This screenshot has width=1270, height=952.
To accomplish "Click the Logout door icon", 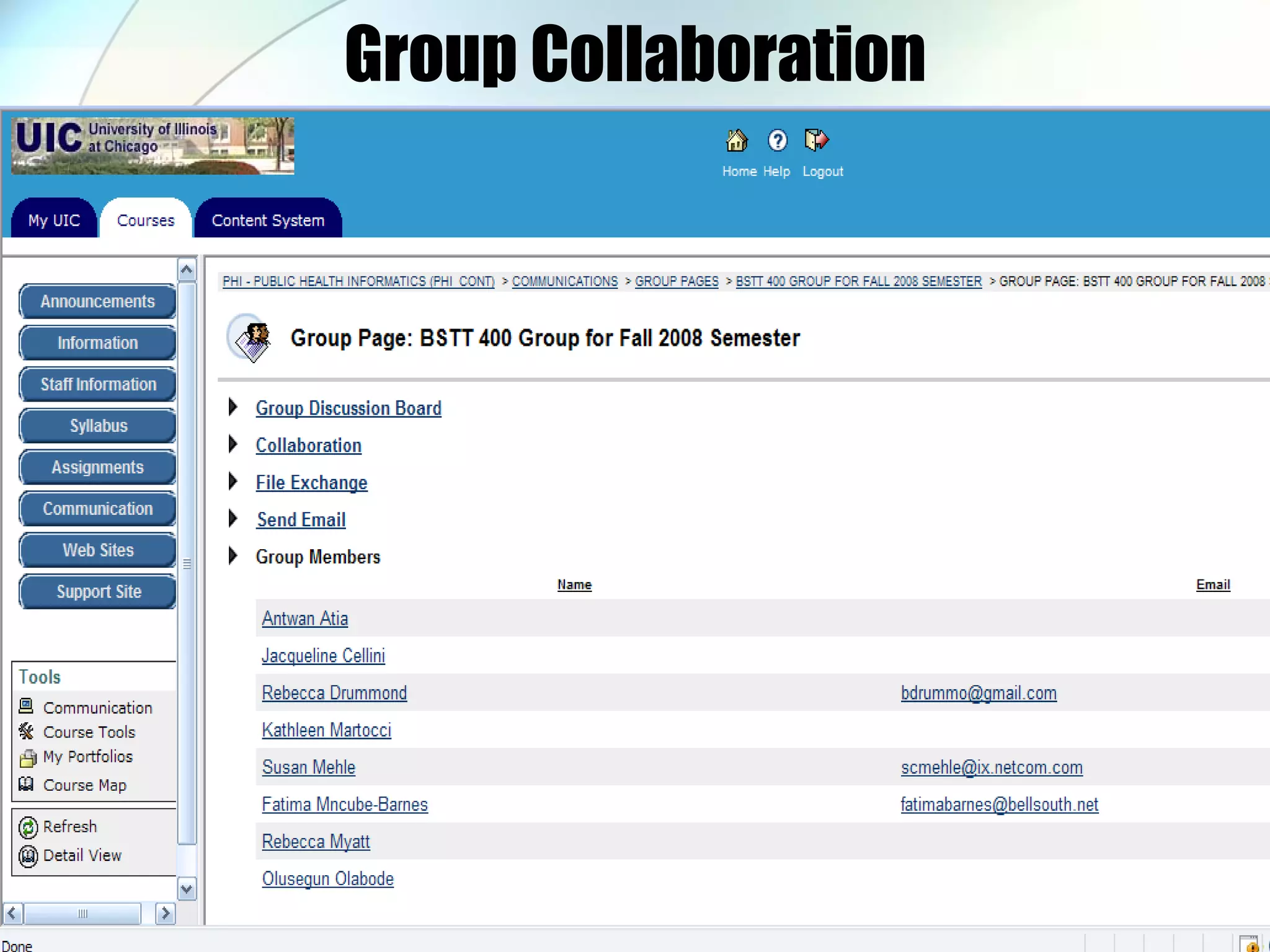I will (816, 140).
